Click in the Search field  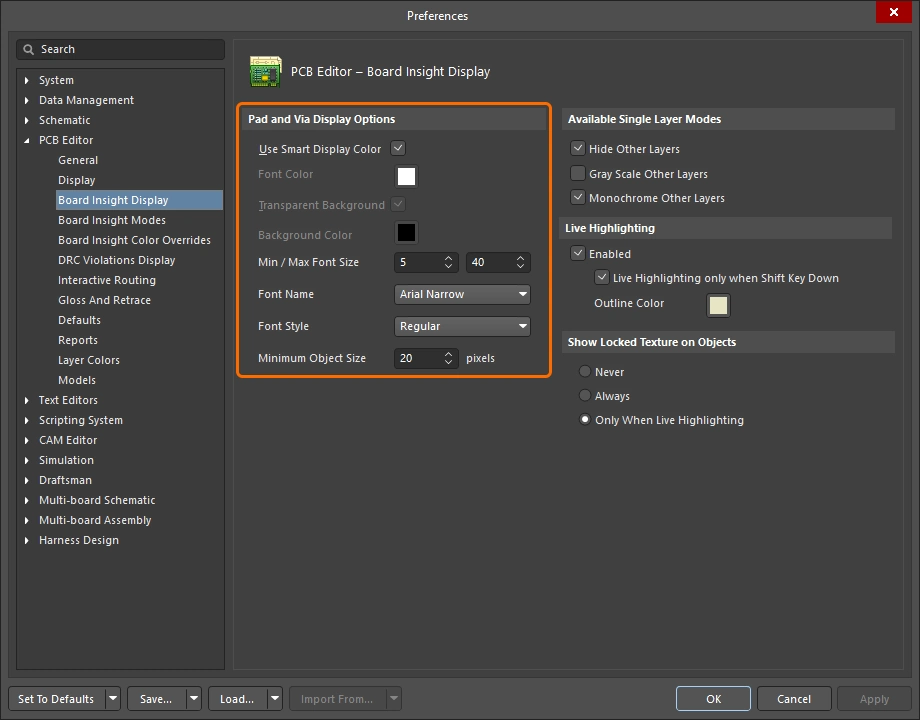click(128, 49)
